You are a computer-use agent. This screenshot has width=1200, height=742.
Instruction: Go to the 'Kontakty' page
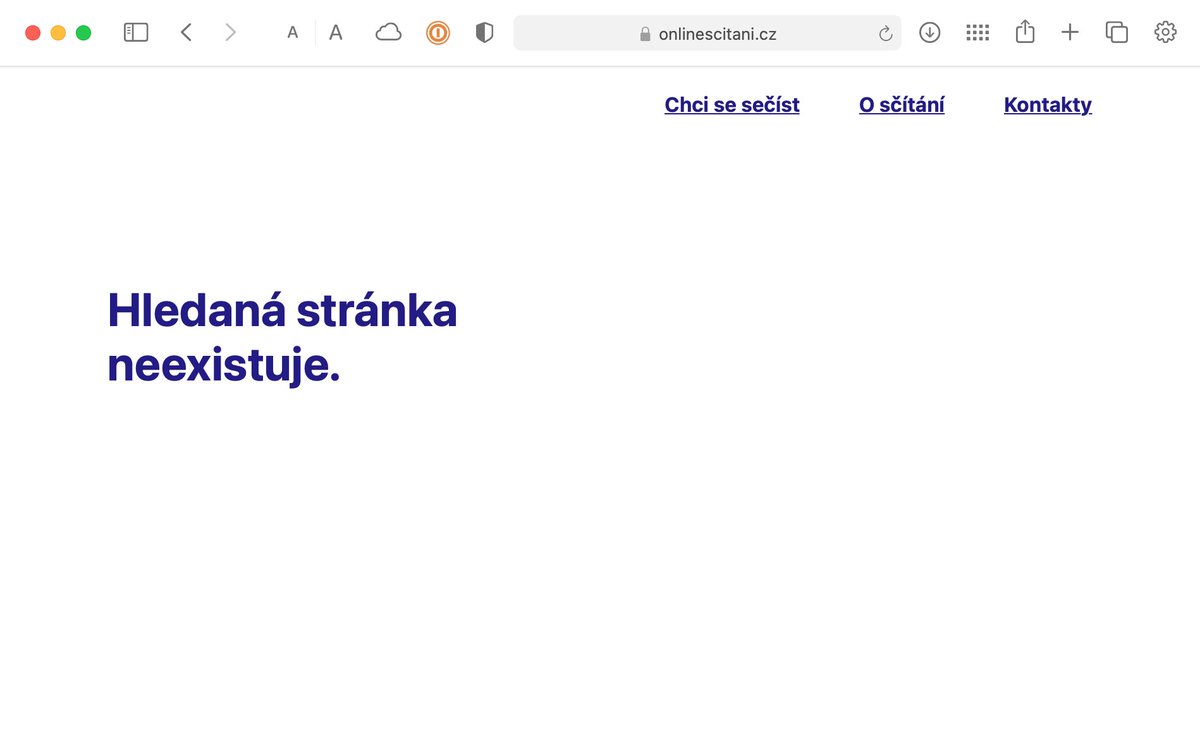pyautogui.click(x=1048, y=105)
